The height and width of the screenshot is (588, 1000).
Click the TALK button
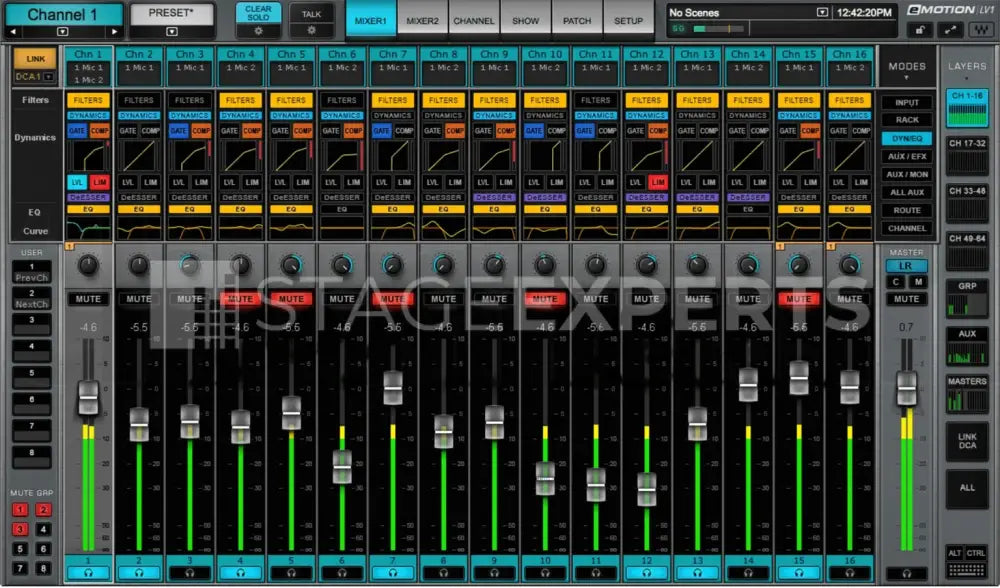pyautogui.click(x=311, y=13)
